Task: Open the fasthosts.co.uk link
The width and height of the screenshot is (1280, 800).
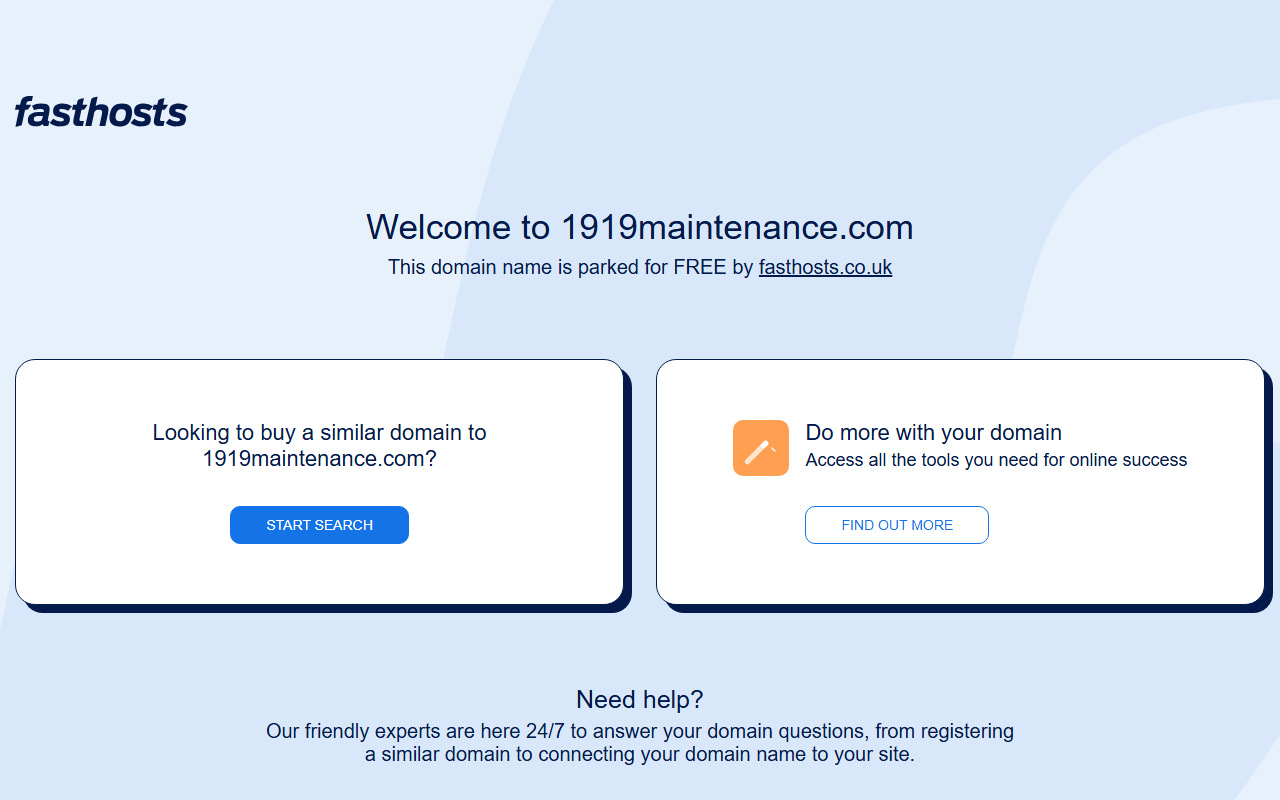Action: (x=825, y=267)
